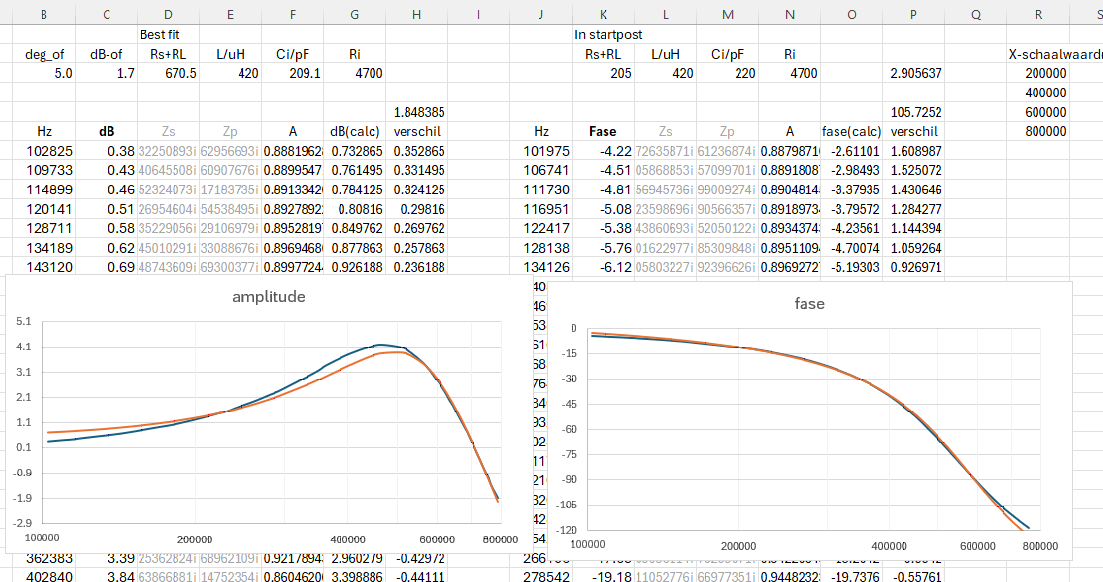
Task: Click the 'In startpost' cell
Action: tap(604, 34)
